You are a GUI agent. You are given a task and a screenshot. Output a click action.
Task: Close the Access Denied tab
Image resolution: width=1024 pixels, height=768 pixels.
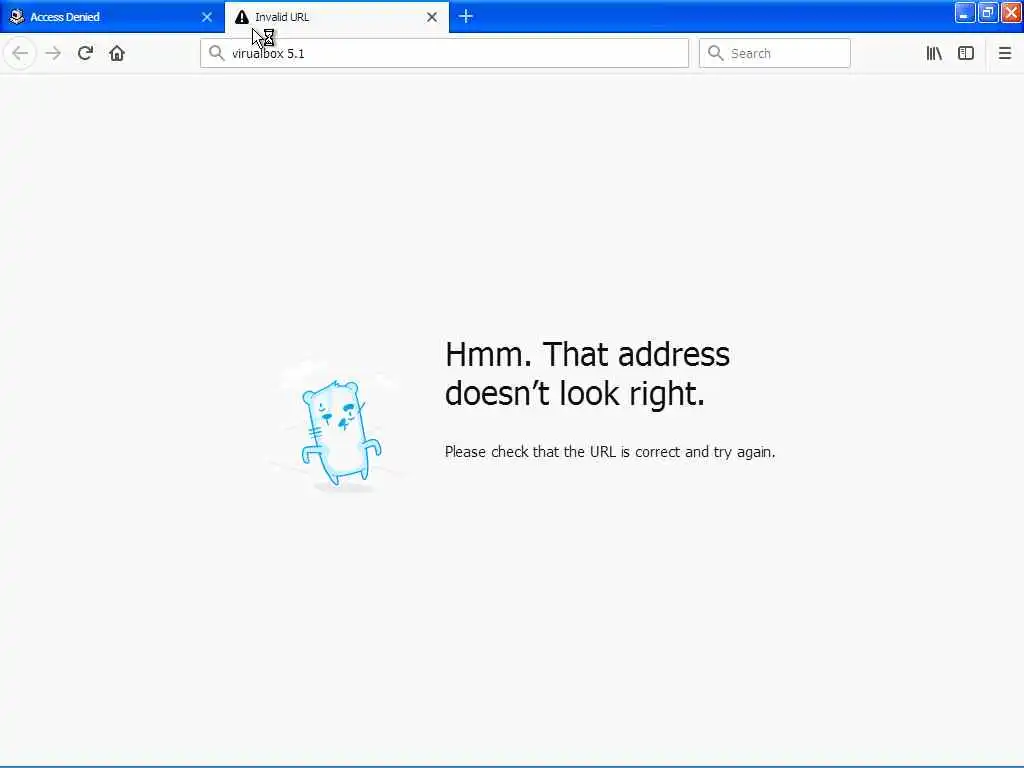tap(207, 17)
